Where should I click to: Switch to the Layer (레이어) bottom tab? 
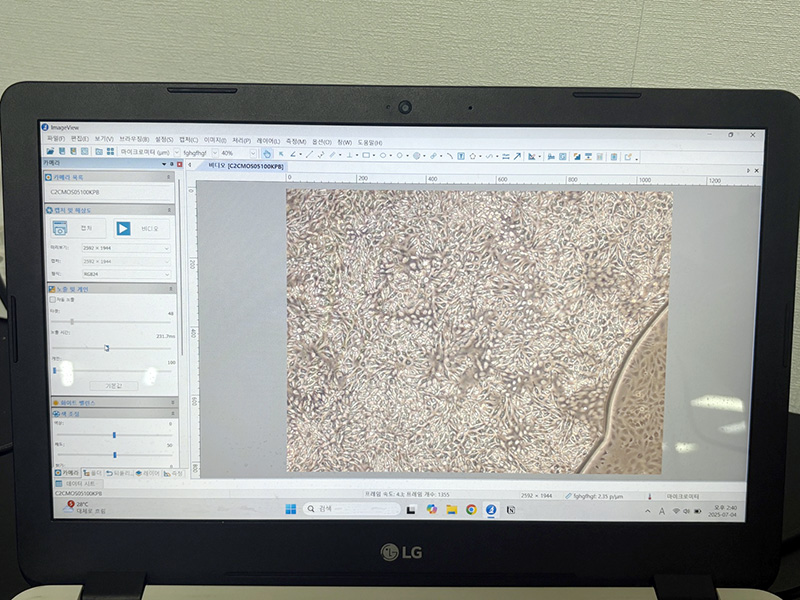150,473
